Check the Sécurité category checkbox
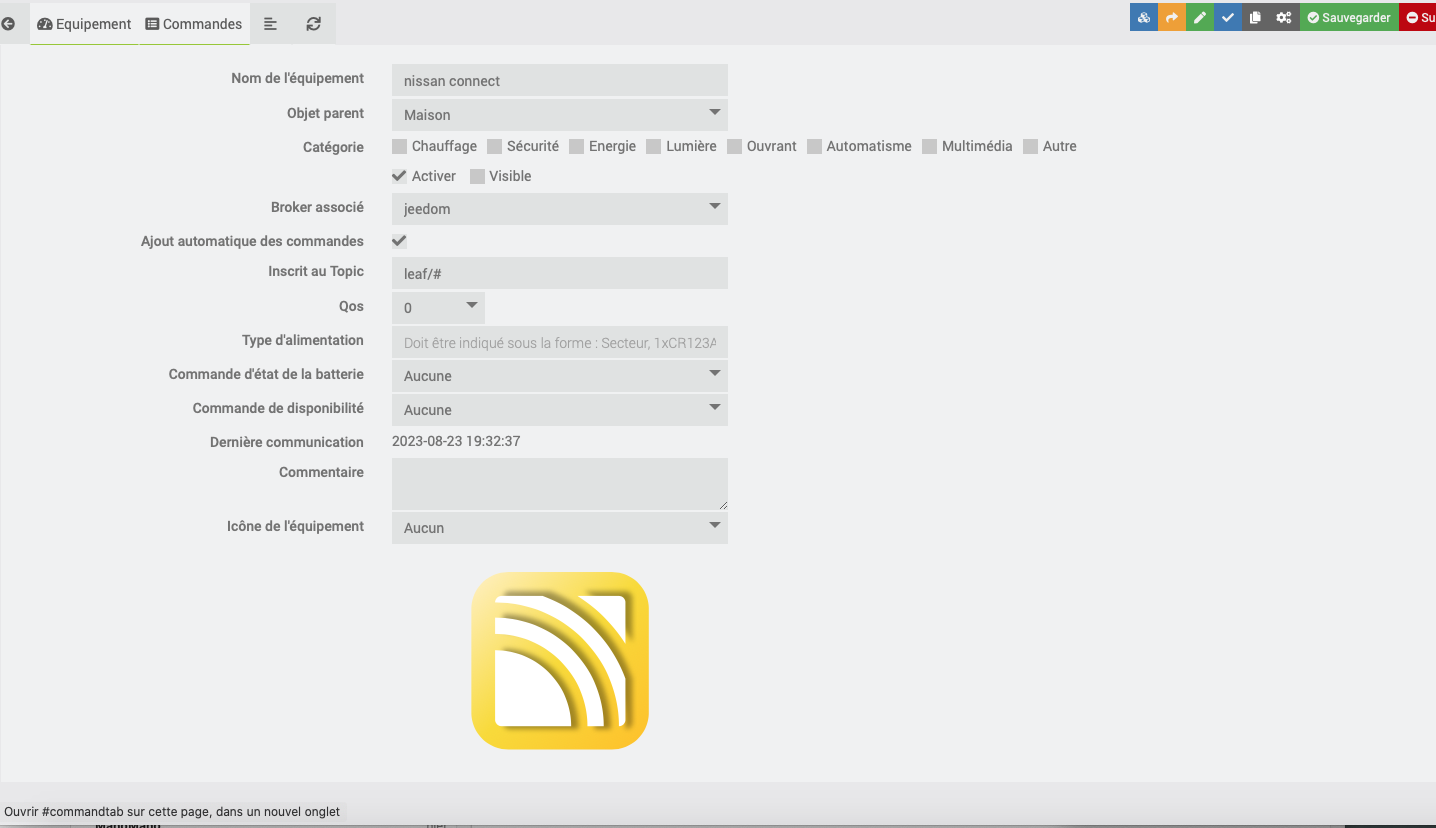The height and width of the screenshot is (828, 1436). pos(494,146)
